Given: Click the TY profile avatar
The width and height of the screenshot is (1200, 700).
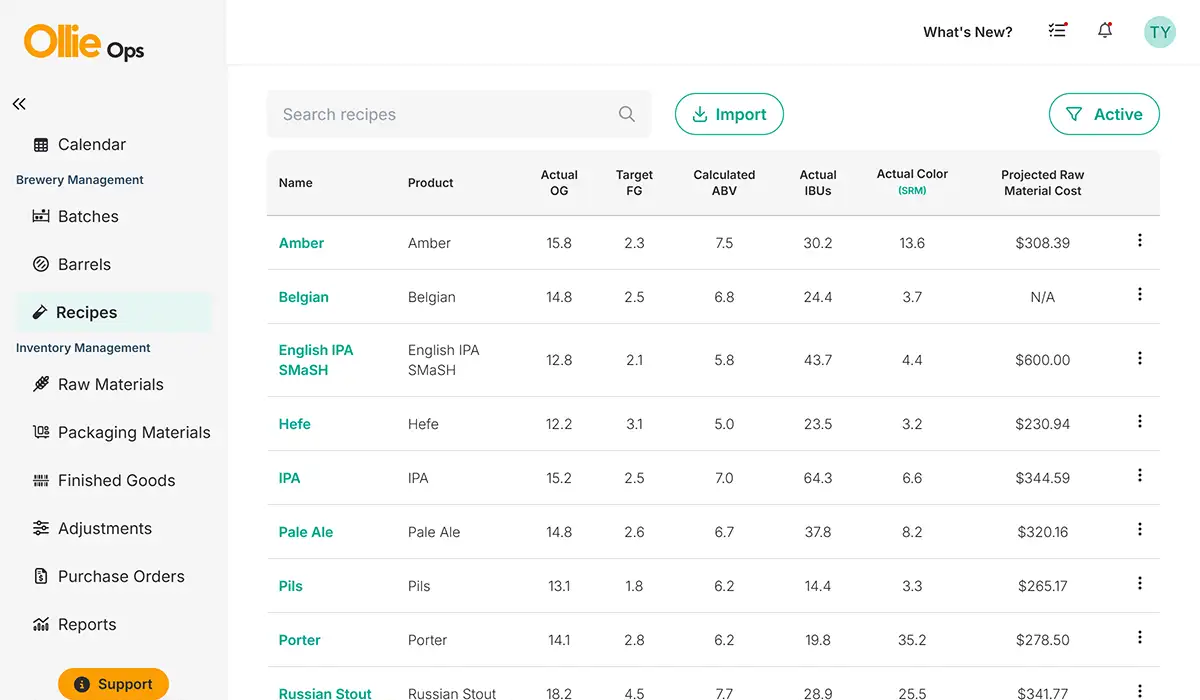Looking at the screenshot, I should pyautogui.click(x=1159, y=31).
